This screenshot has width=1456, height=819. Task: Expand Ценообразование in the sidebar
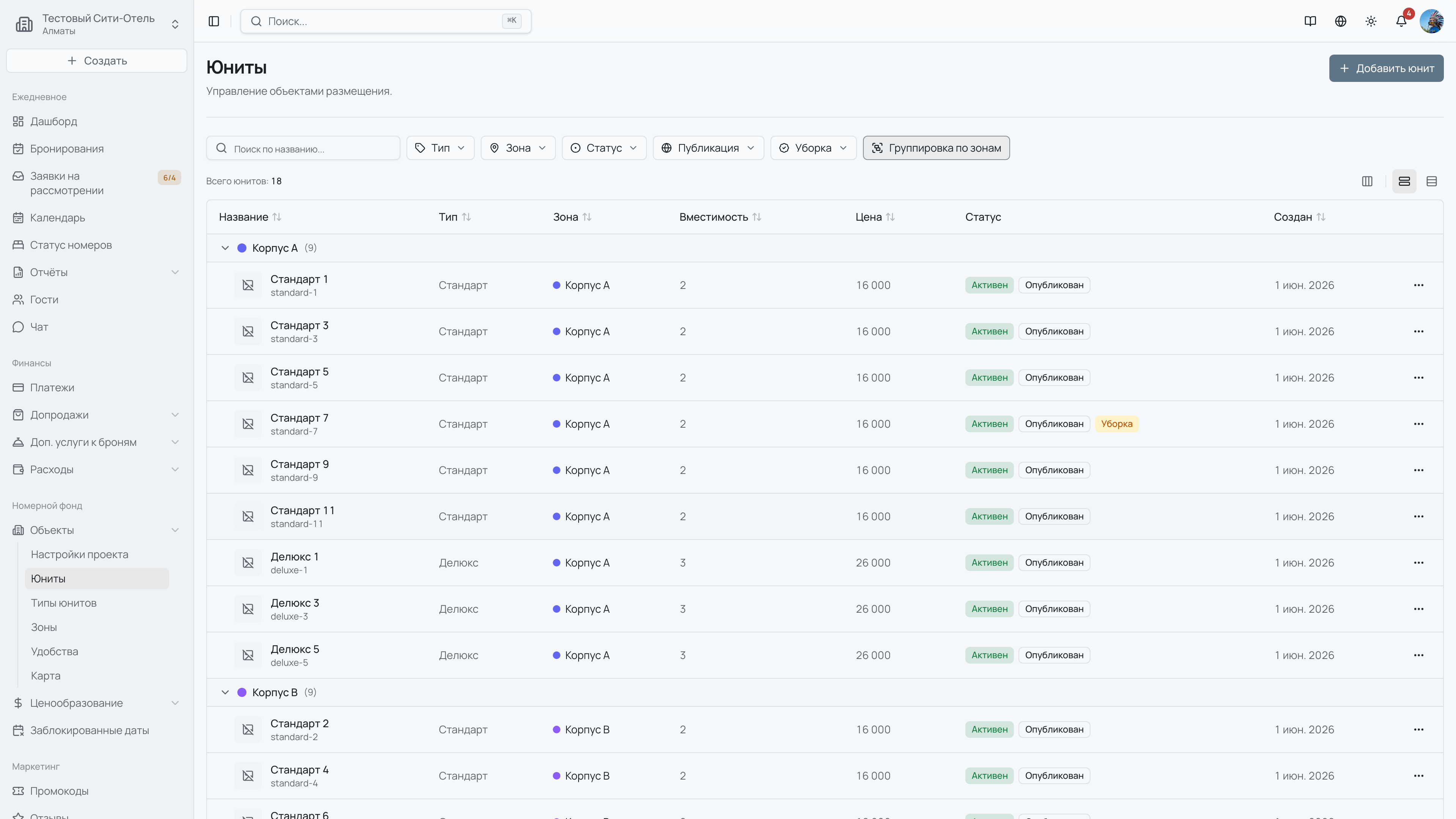96,703
